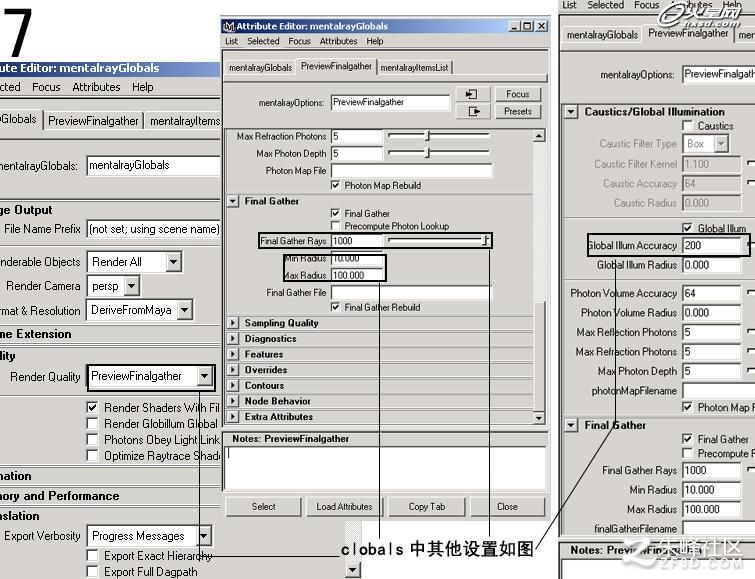Collapse Final Gather section in right window
This screenshot has width=755, height=579.
(x=571, y=425)
